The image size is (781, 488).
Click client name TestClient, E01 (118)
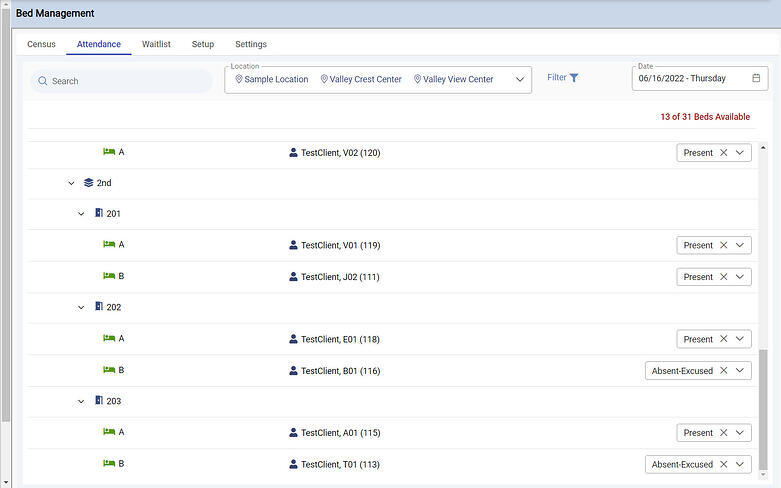point(340,339)
